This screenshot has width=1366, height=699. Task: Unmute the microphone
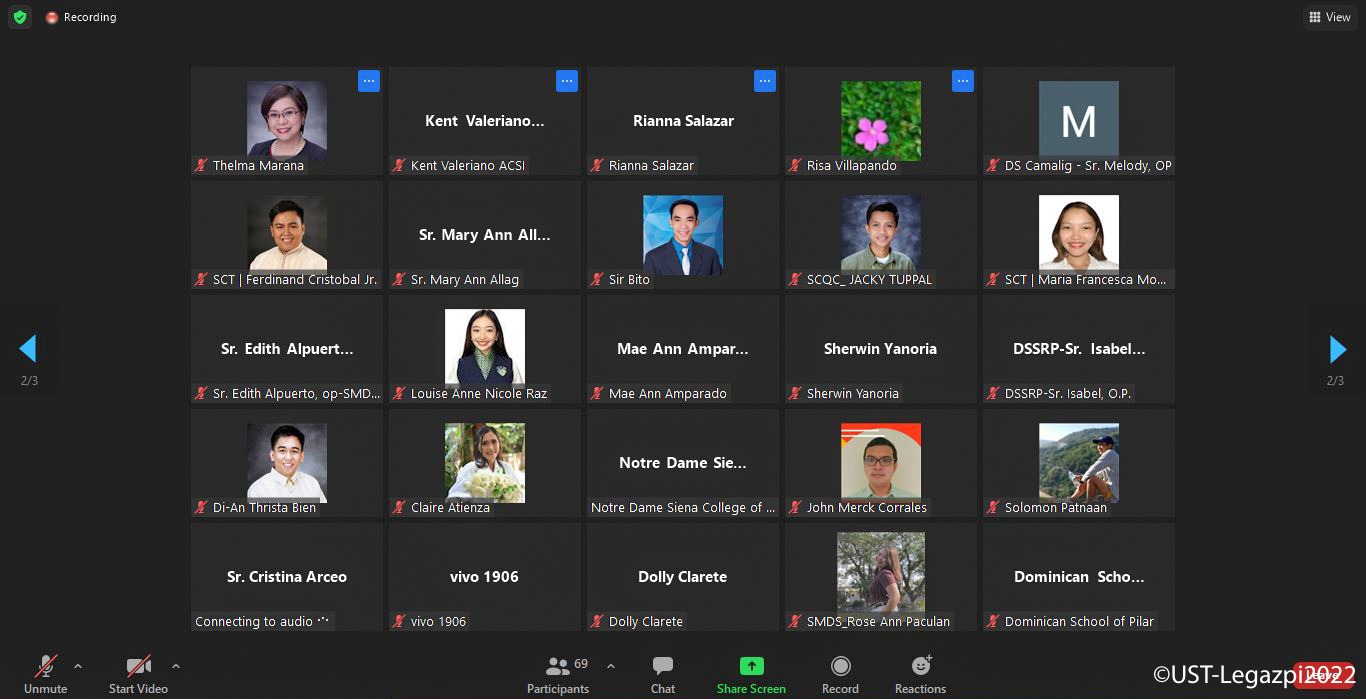[x=45, y=673]
